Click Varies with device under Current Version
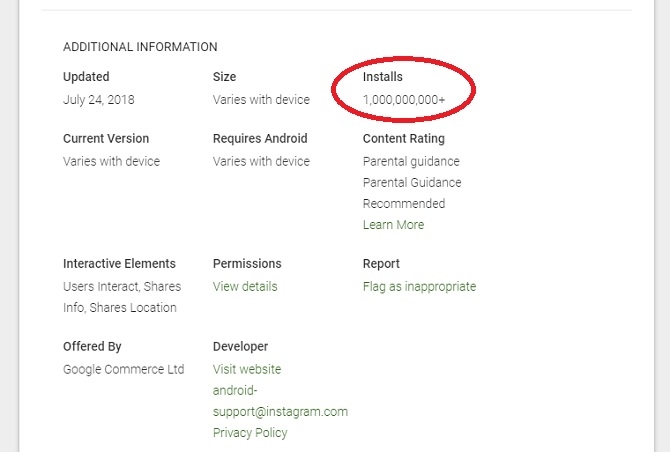The image size is (670, 452). click(111, 161)
